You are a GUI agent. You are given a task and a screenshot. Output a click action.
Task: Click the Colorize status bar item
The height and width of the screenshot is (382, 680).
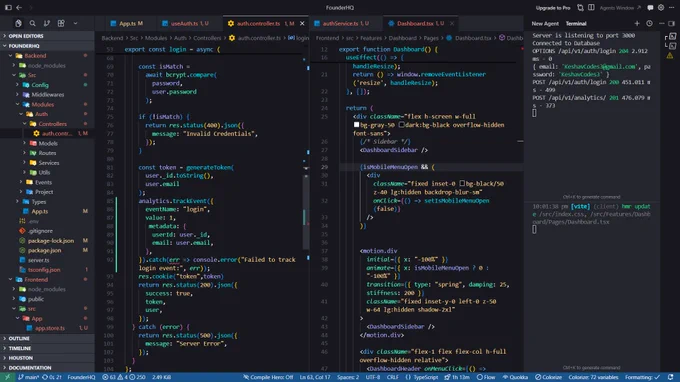pos(548,377)
